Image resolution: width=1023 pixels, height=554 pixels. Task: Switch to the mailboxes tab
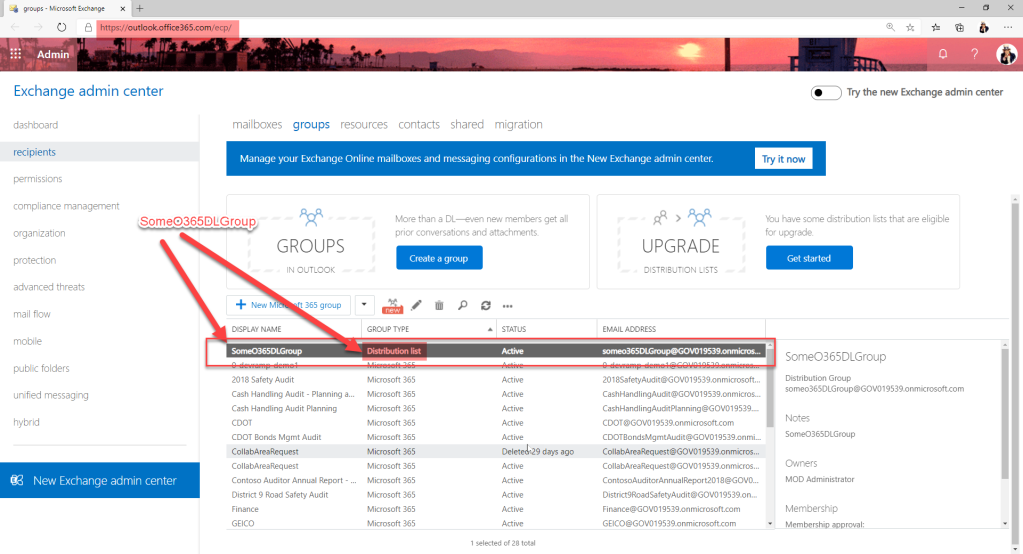257,125
